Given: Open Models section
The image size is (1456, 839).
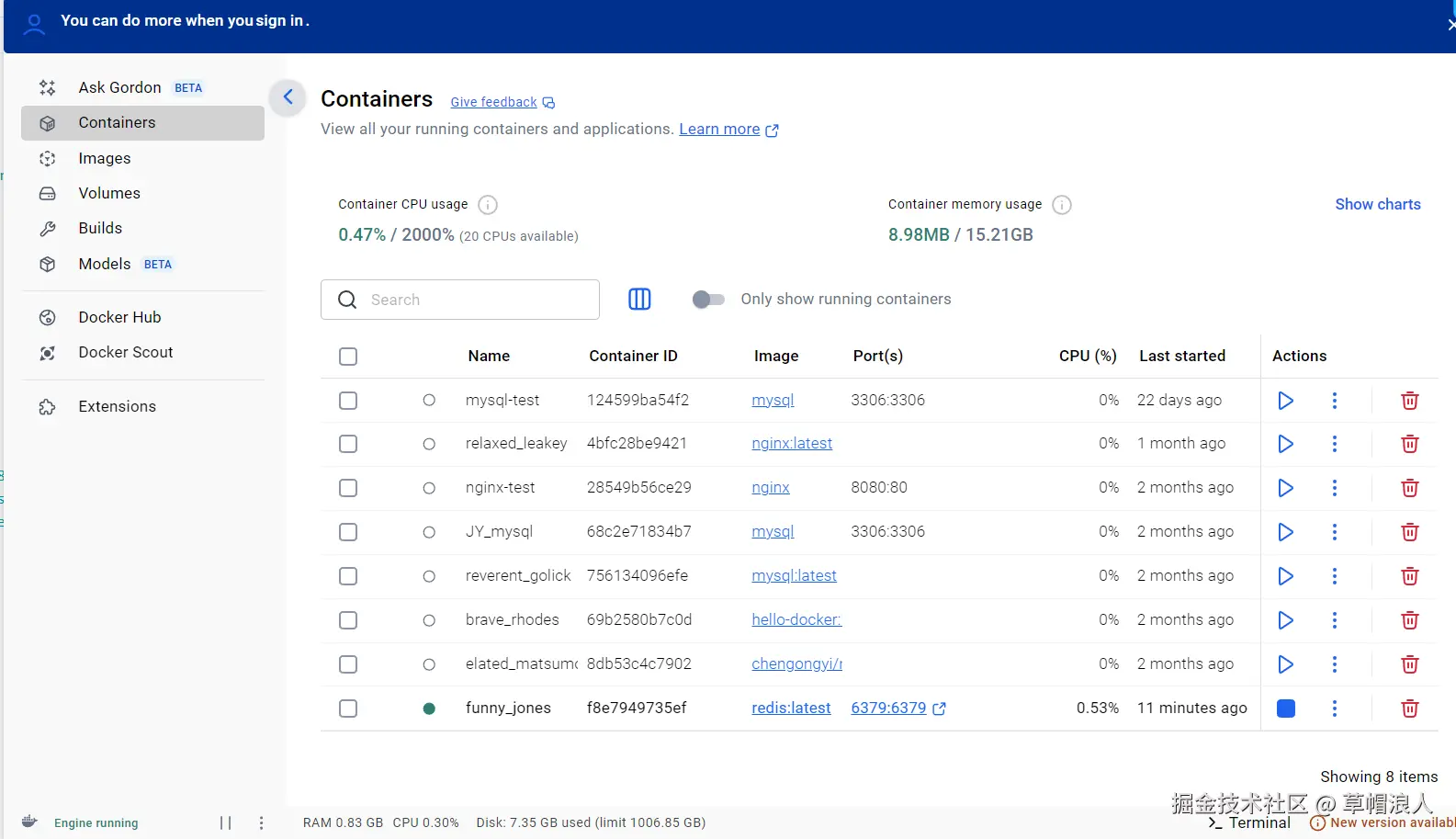Looking at the screenshot, I should [x=142, y=264].
